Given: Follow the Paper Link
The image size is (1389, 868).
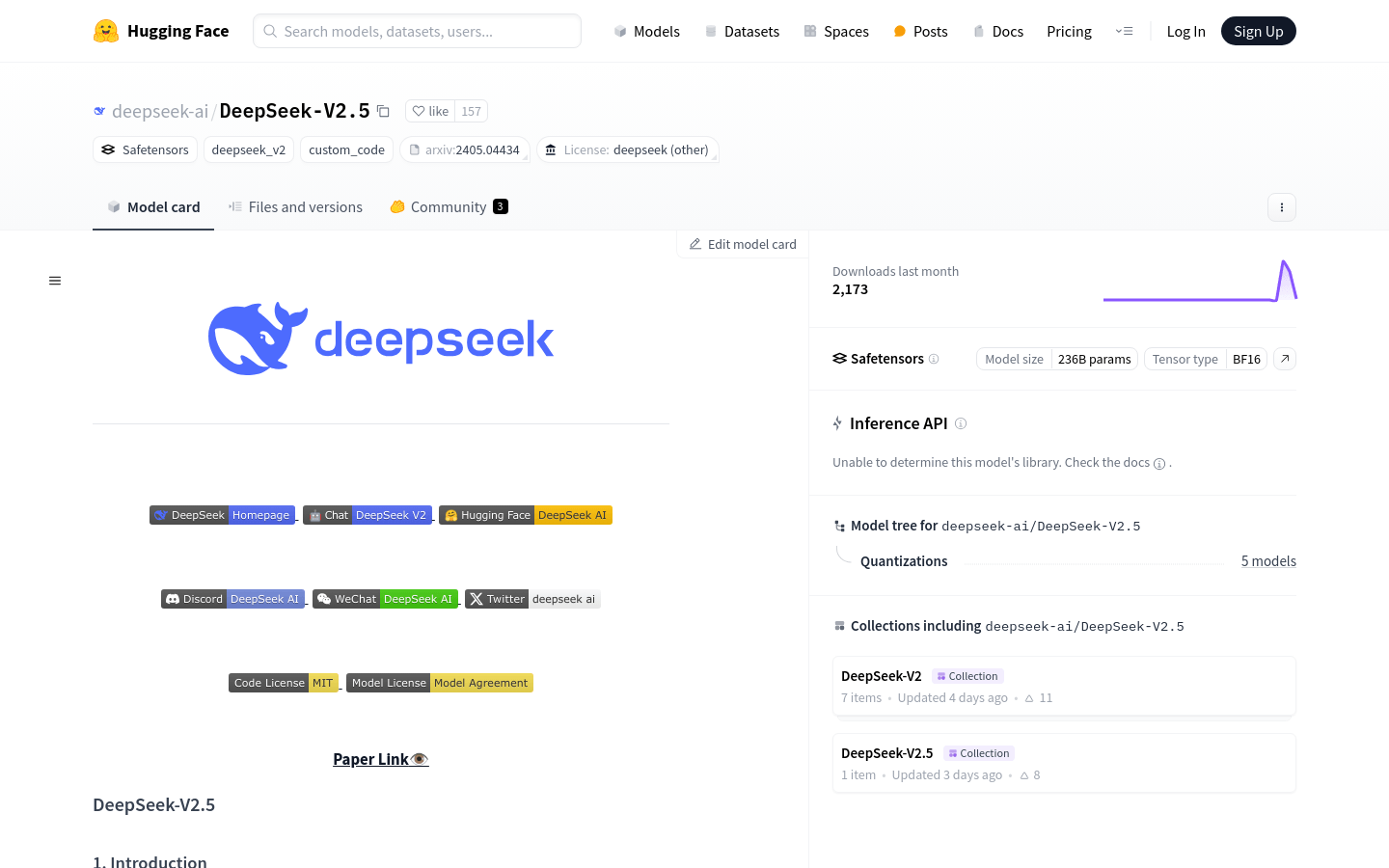Looking at the screenshot, I should 381,759.
